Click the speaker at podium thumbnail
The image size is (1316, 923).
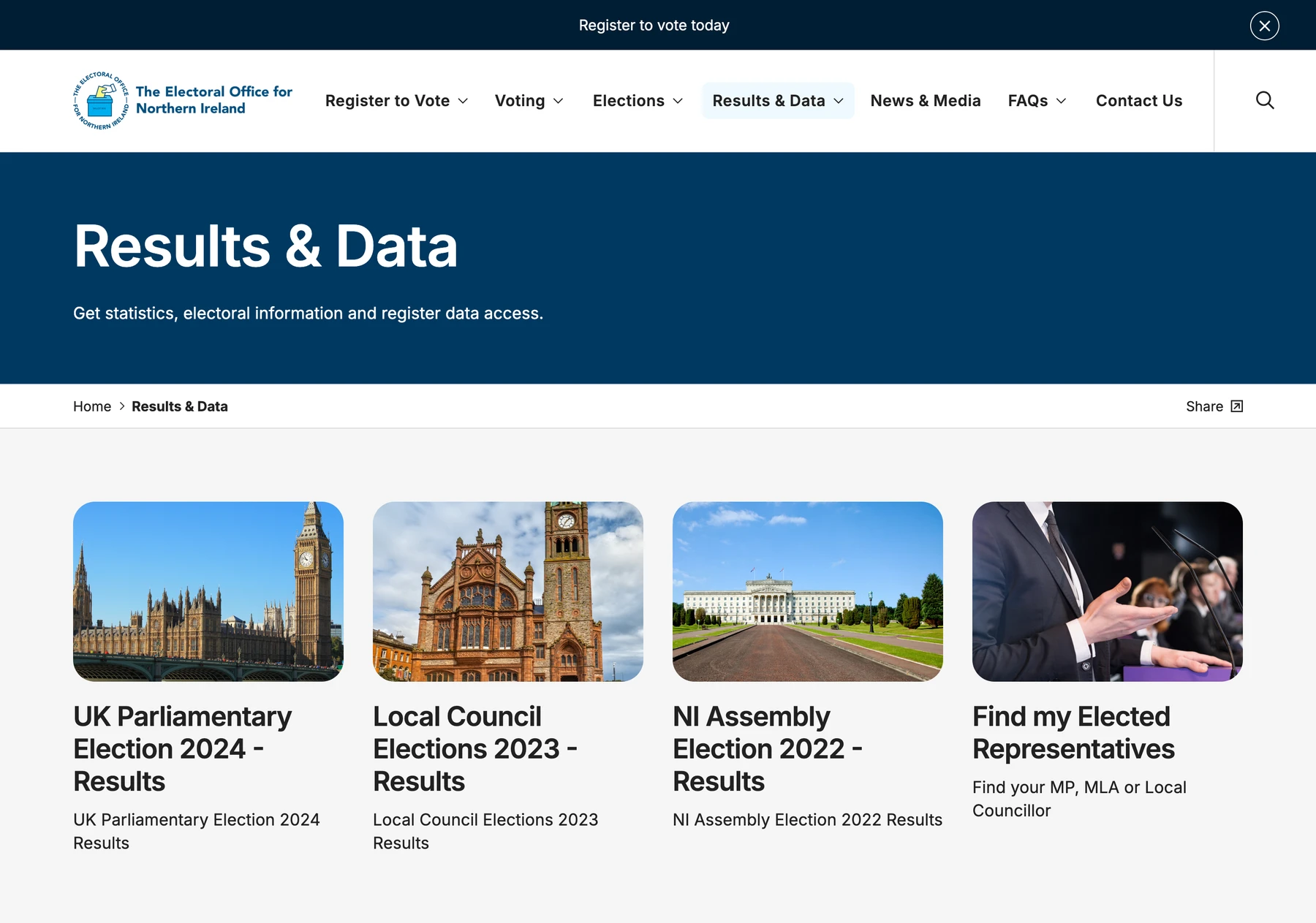1108,591
